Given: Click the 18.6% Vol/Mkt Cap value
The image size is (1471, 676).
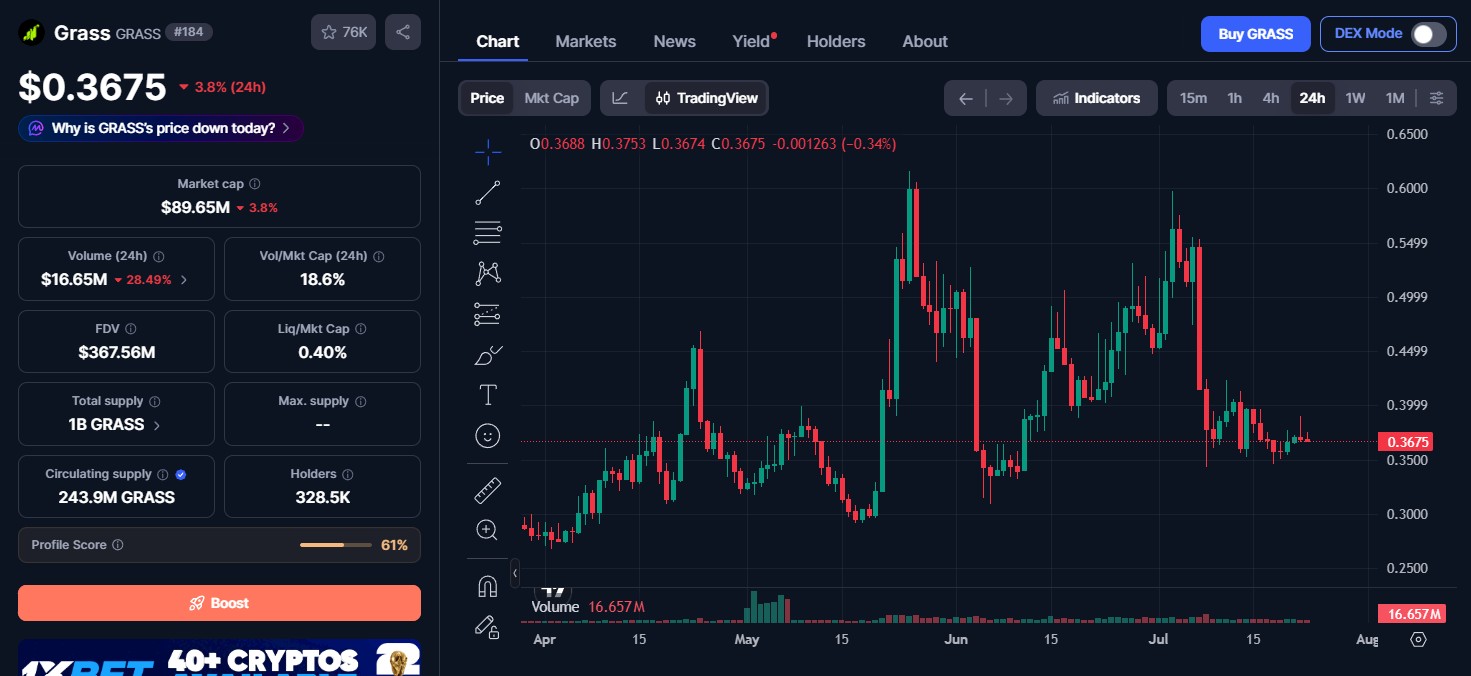Looking at the screenshot, I should coord(322,279).
